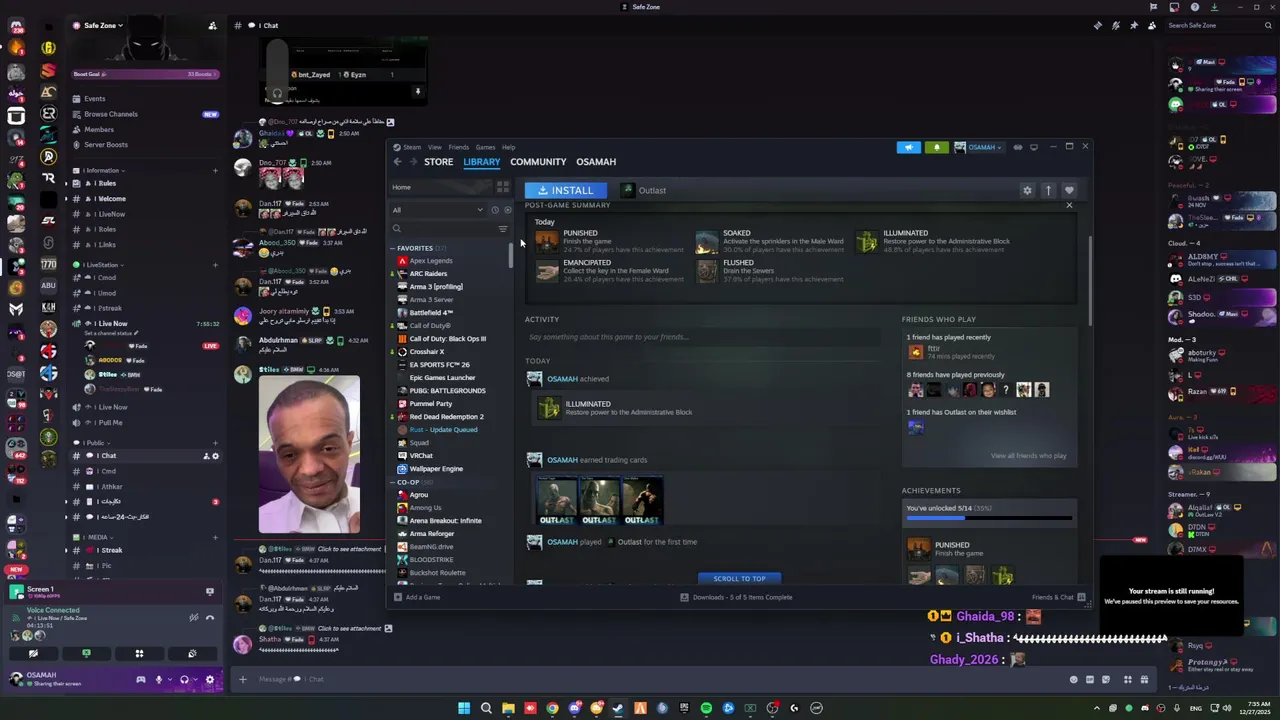Open Discord help question mark icon
The height and width of the screenshot is (720, 1280).
click(1195, 7)
